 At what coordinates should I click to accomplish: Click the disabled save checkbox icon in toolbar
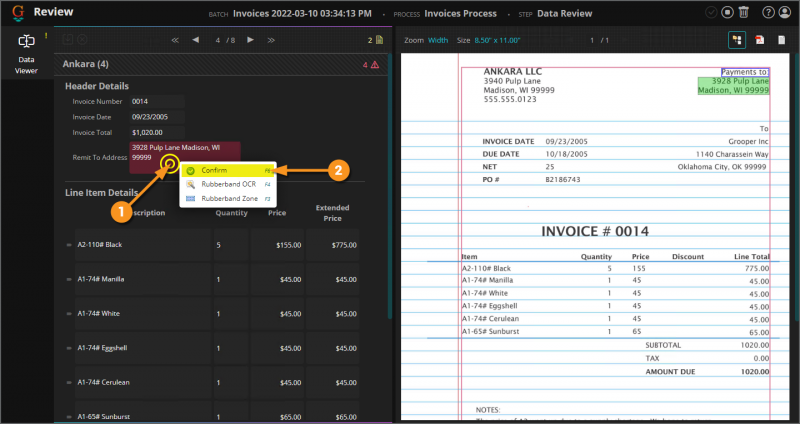click(x=67, y=39)
